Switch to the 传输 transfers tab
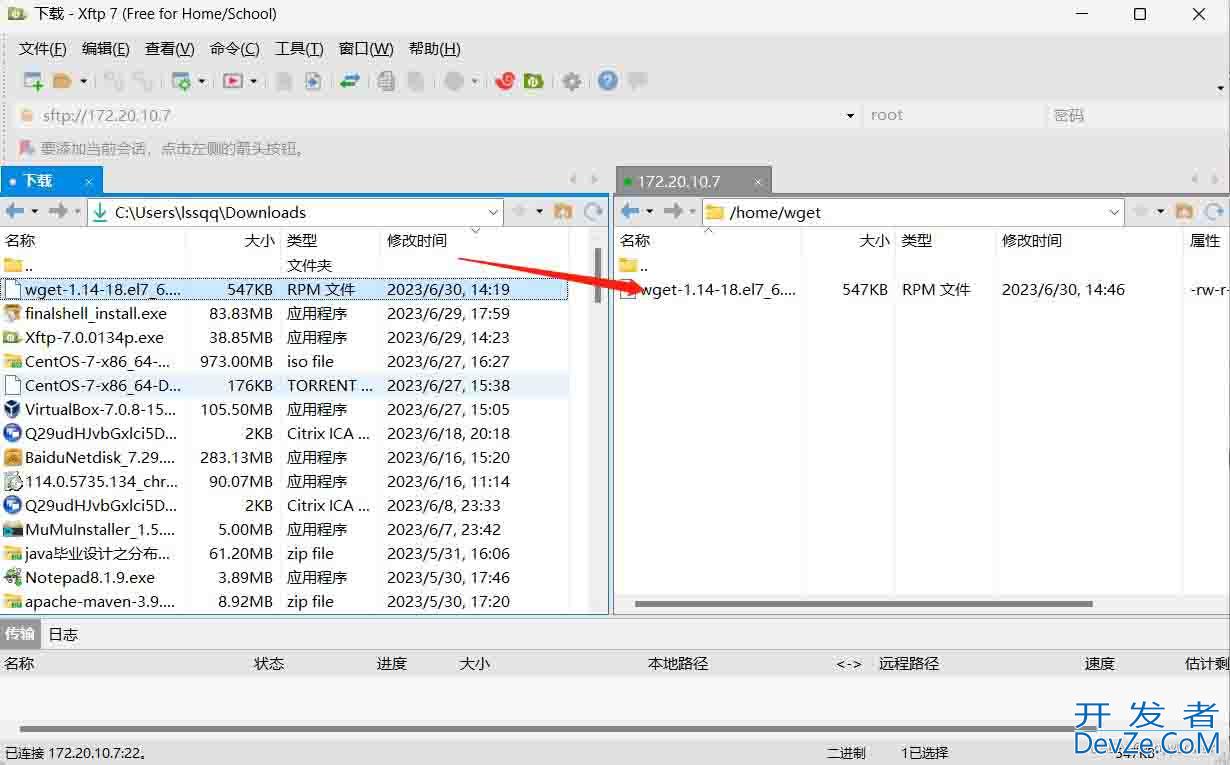 point(20,634)
